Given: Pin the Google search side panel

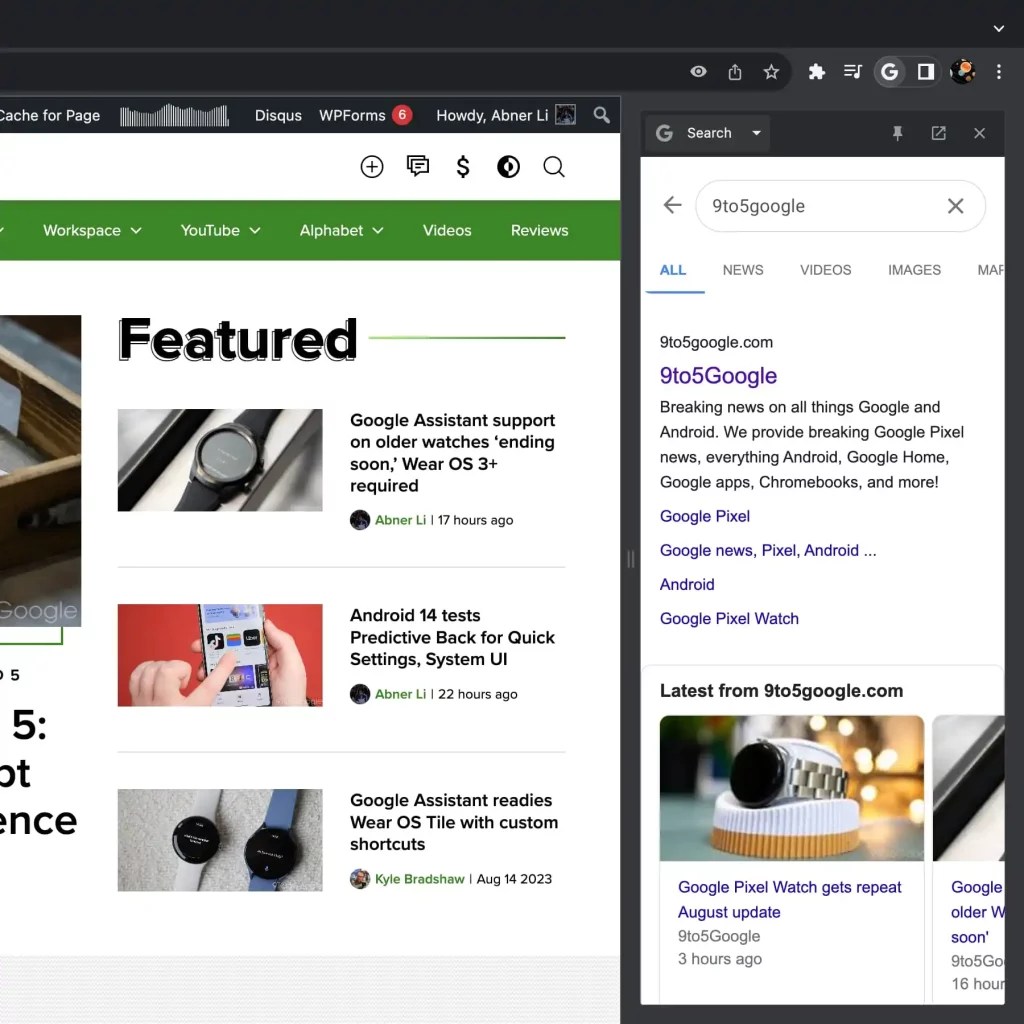Looking at the screenshot, I should (898, 133).
